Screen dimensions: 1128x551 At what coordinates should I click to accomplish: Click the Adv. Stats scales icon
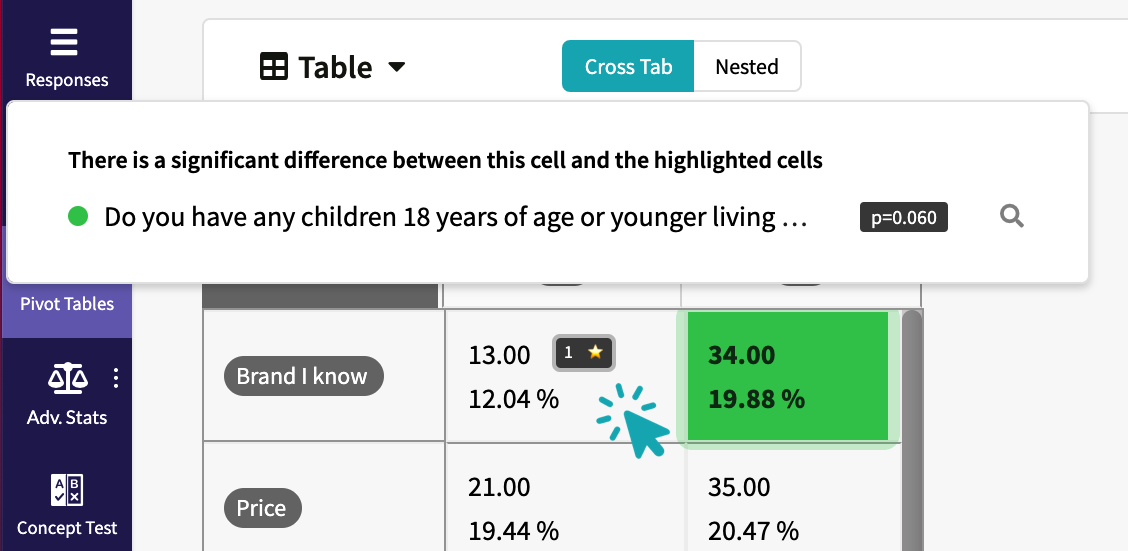68,378
